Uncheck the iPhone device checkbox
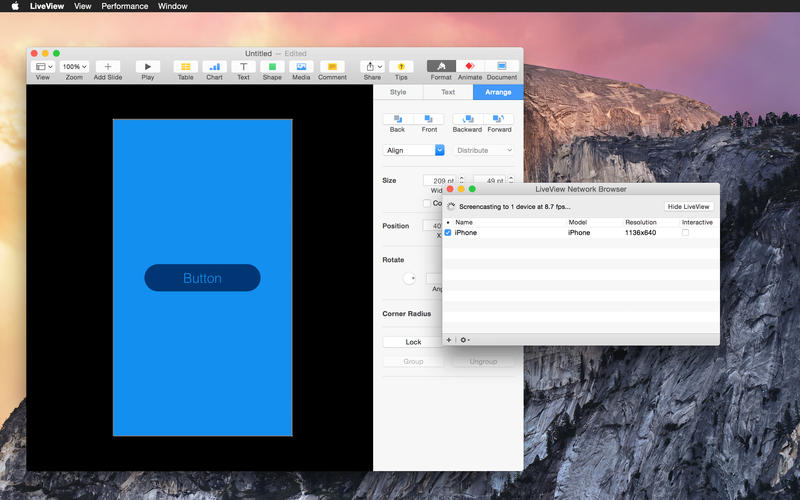 click(448, 232)
